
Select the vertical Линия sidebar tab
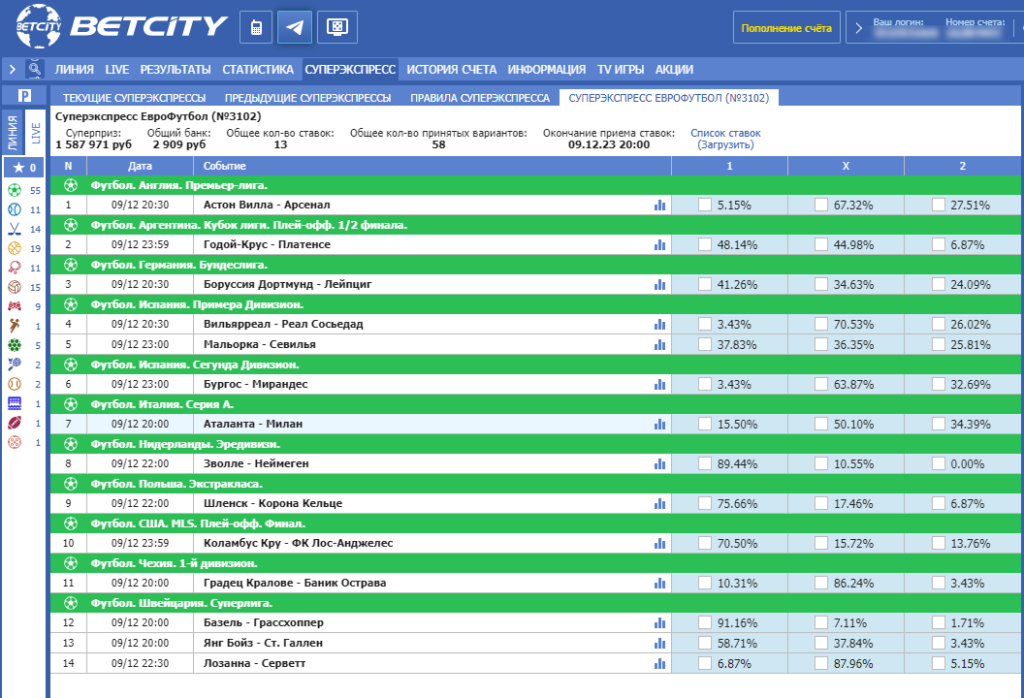pos(13,133)
